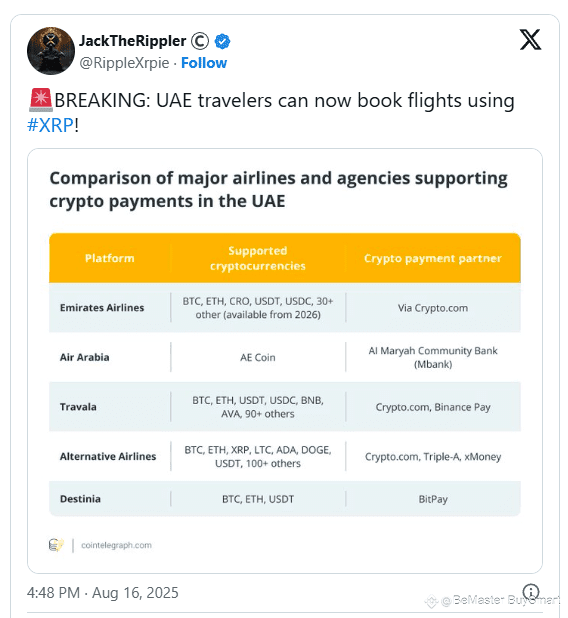Open the @RippleXrpie handle

coord(124,63)
